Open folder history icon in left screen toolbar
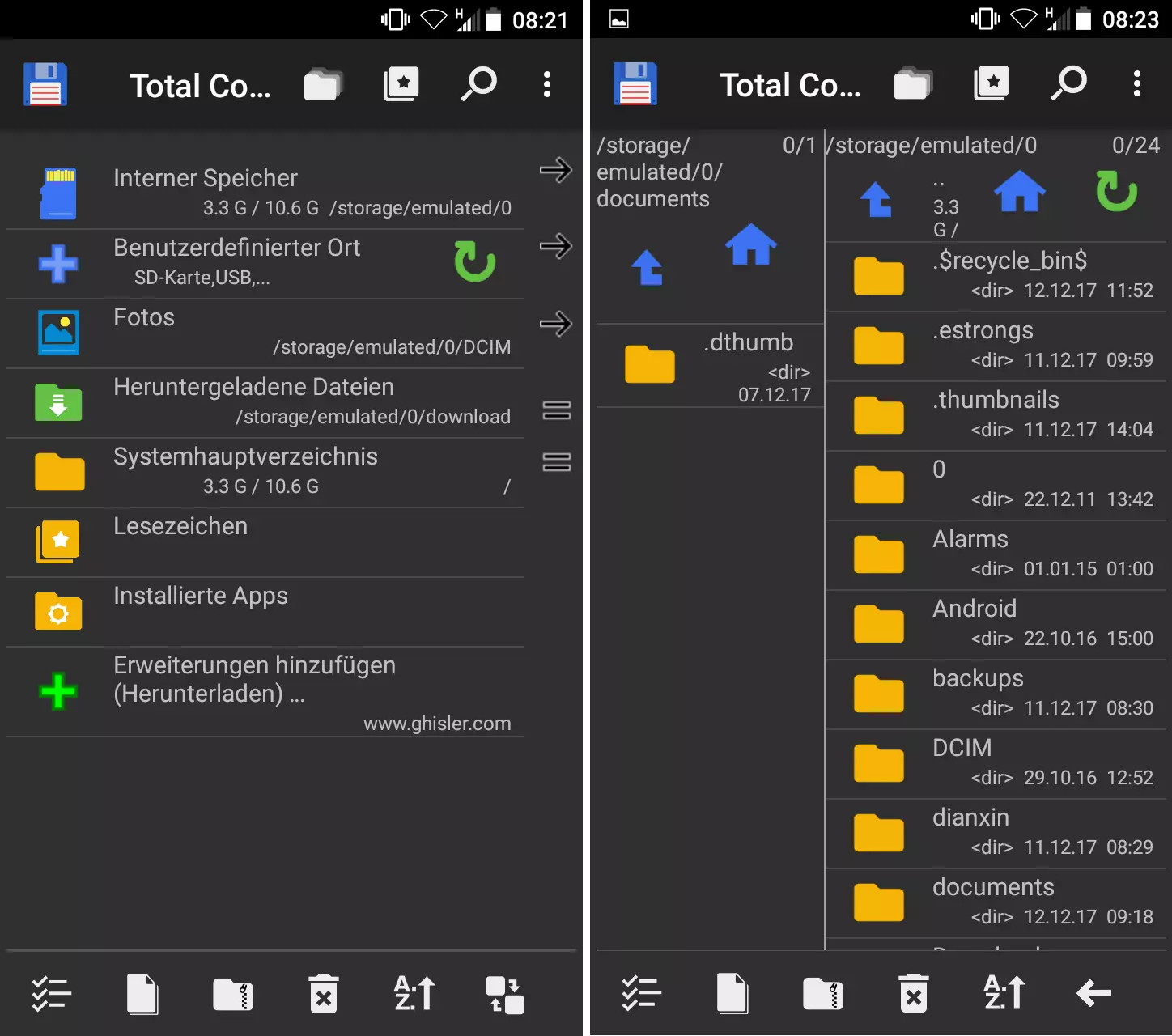 (323, 84)
